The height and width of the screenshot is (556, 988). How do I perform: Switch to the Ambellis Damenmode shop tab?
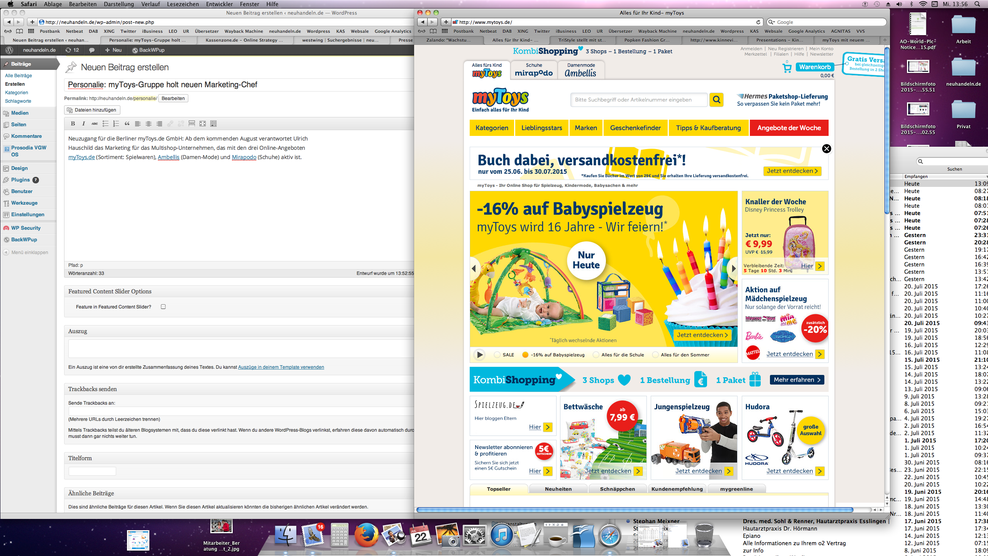(580, 70)
